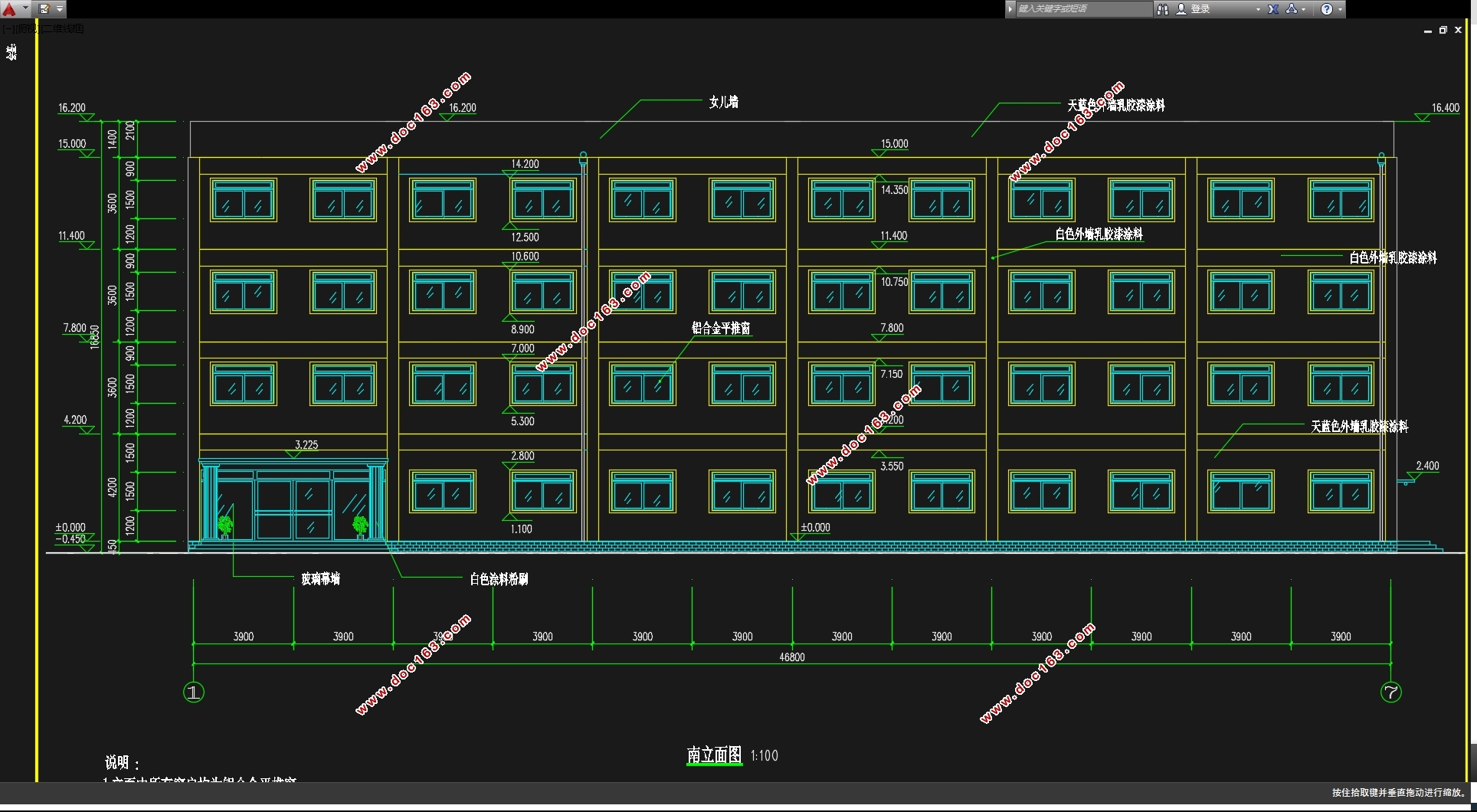This screenshot has width=1477, height=812.
Task: Open the AutoCAD application menu logo
Action: click(x=9, y=9)
